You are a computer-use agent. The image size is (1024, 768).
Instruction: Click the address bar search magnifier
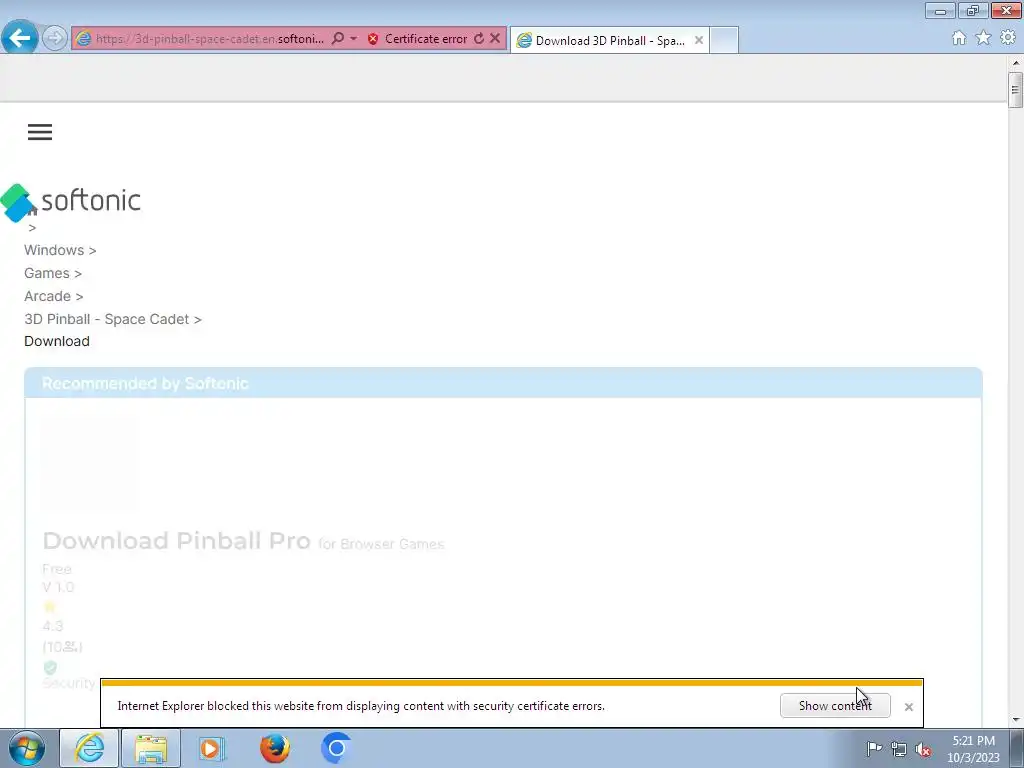pyautogui.click(x=338, y=39)
